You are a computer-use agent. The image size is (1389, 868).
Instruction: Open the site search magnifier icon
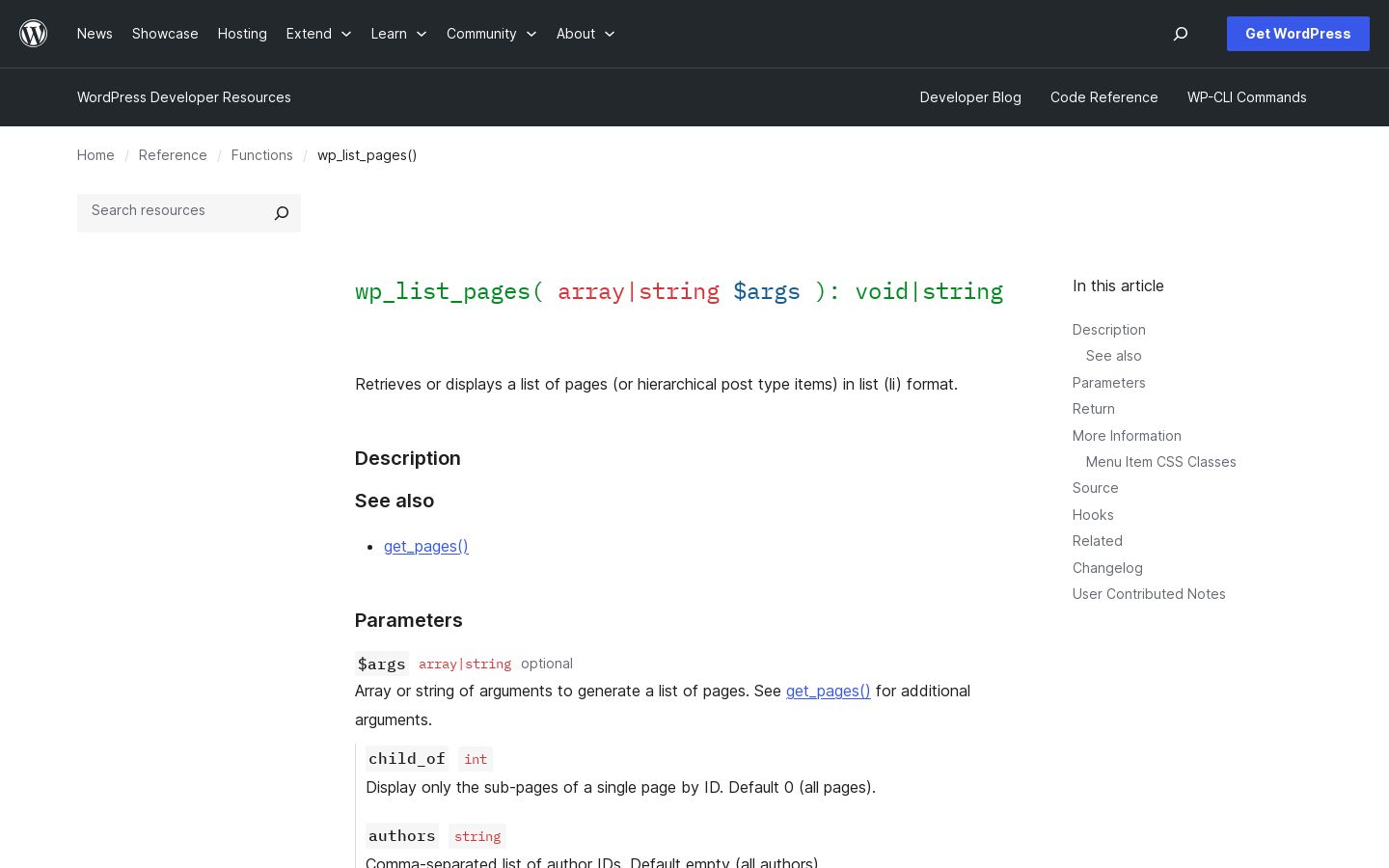[x=1181, y=34]
